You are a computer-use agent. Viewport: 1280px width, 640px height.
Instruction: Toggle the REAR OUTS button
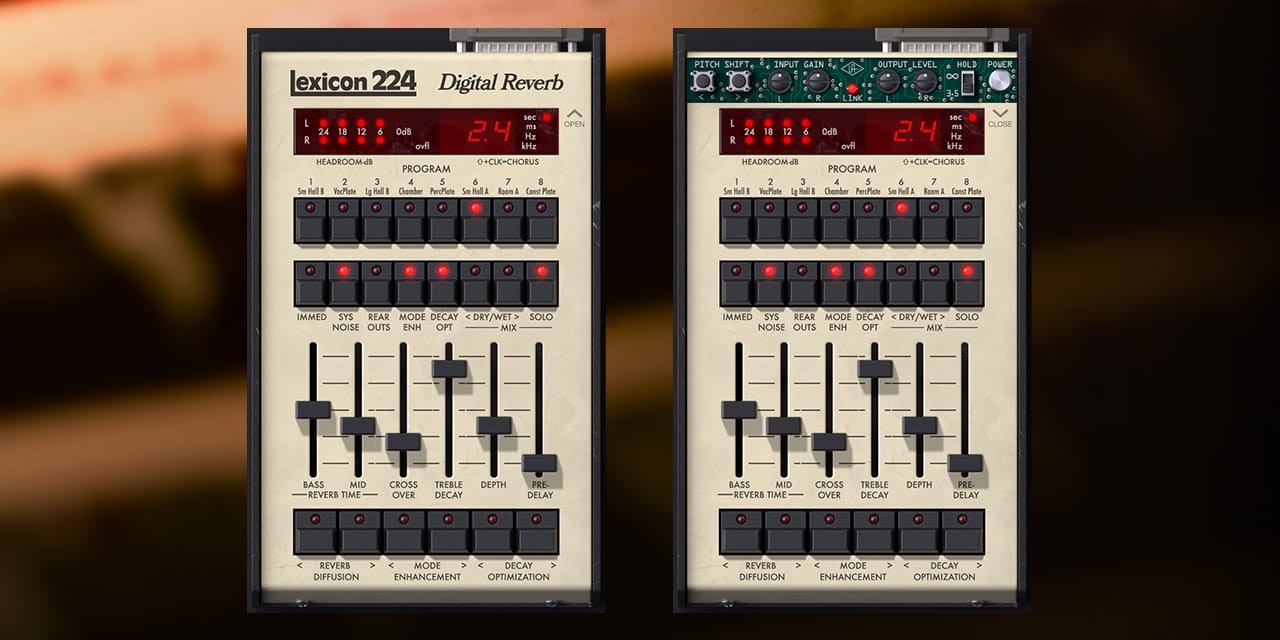(375, 283)
